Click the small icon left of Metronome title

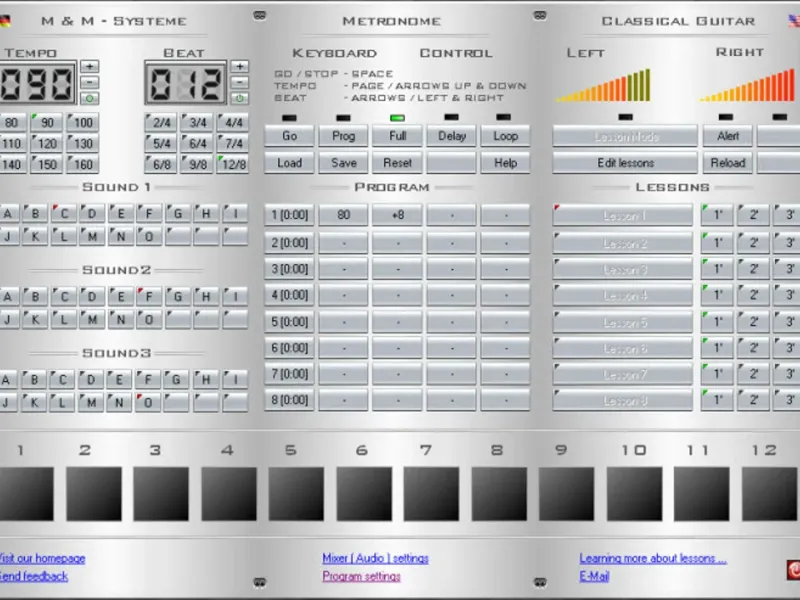click(259, 16)
